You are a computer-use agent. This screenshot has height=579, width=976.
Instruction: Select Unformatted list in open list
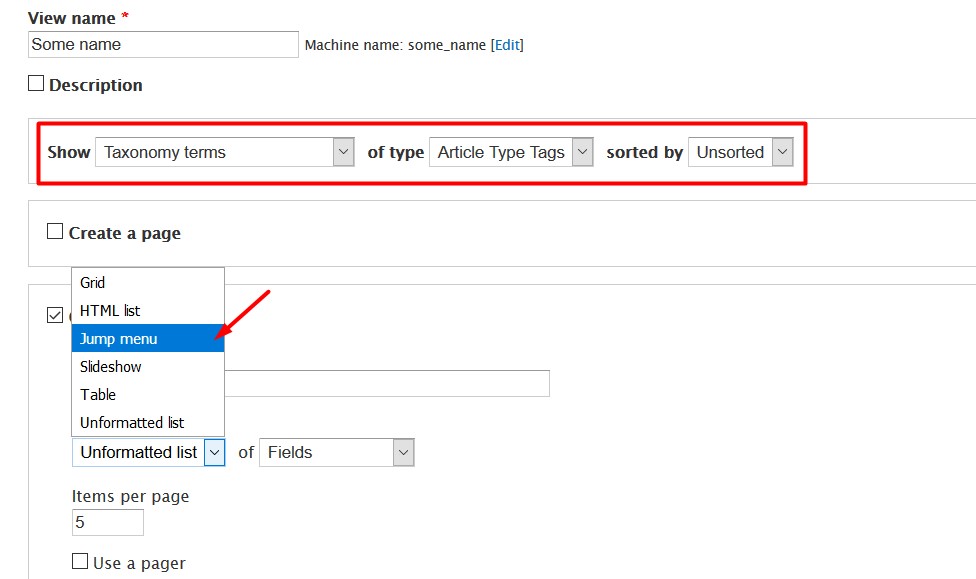pyautogui.click(x=148, y=423)
